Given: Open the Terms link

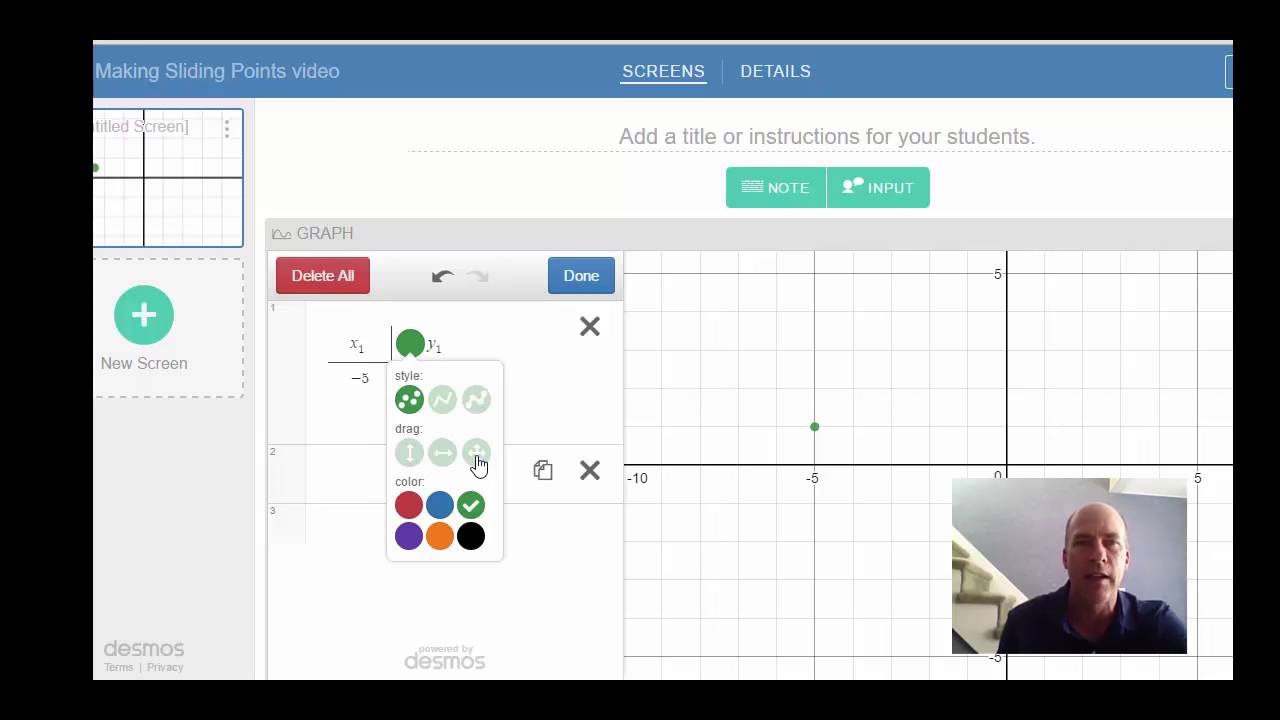Looking at the screenshot, I should coord(118,667).
